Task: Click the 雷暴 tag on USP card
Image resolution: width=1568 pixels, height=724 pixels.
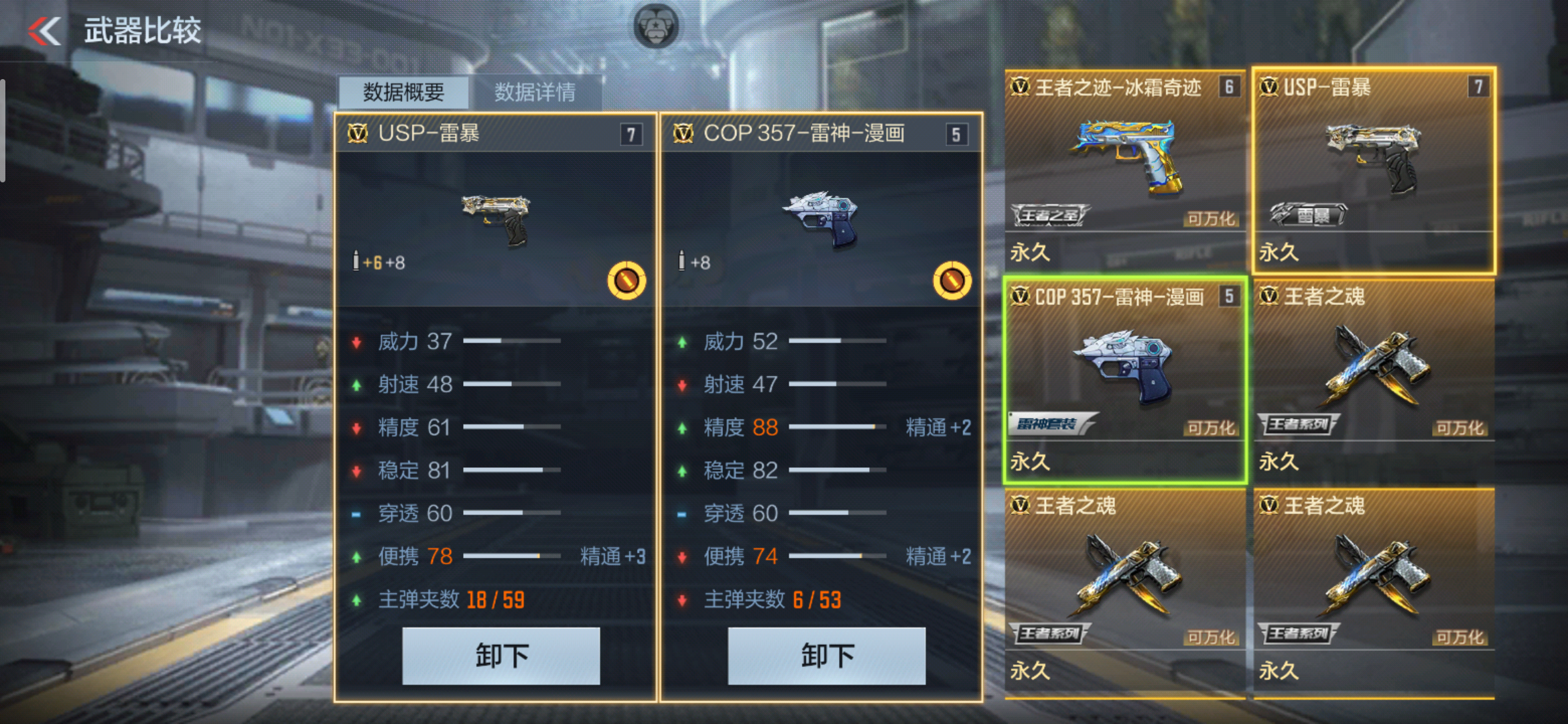Action: [x=1308, y=215]
